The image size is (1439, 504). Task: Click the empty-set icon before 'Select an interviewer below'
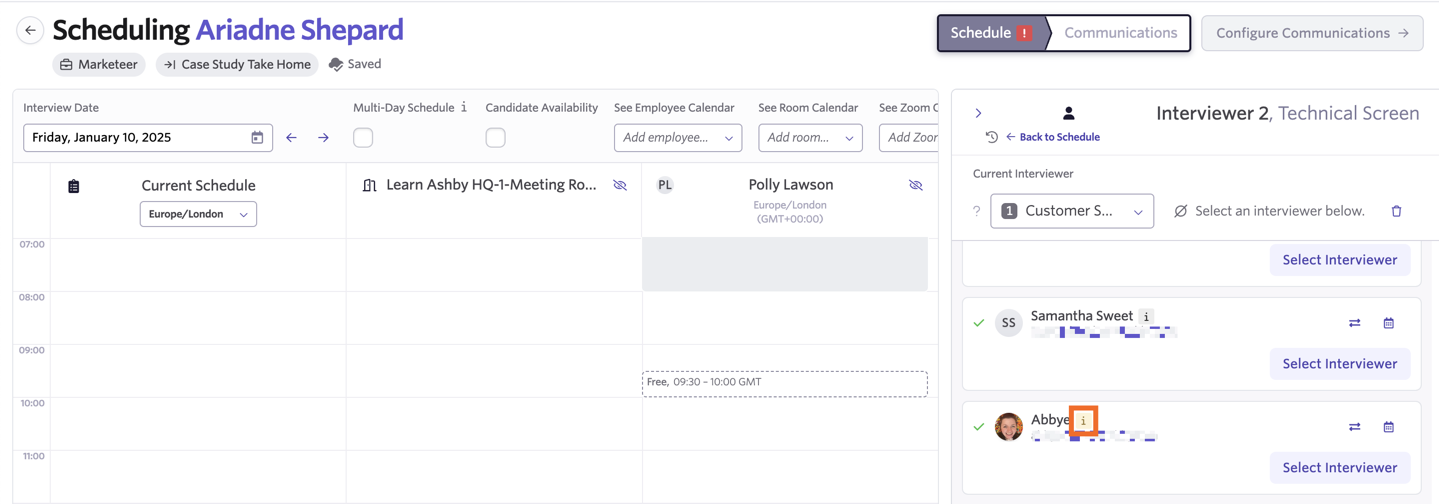tap(1180, 211)
